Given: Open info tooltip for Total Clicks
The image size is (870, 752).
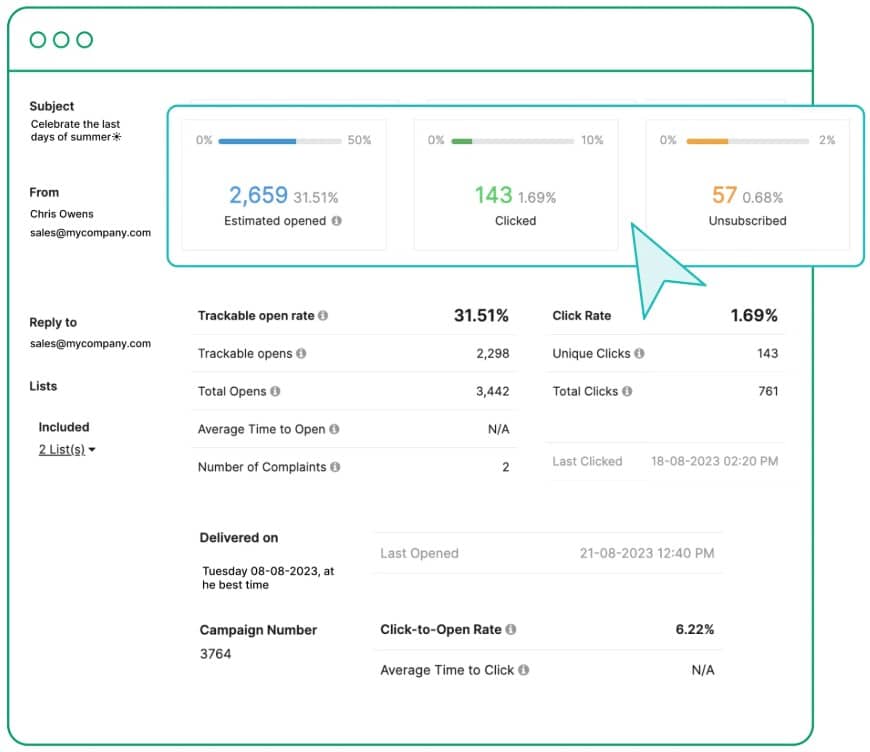Looking at the screenshot, I should tap(627, 391).
